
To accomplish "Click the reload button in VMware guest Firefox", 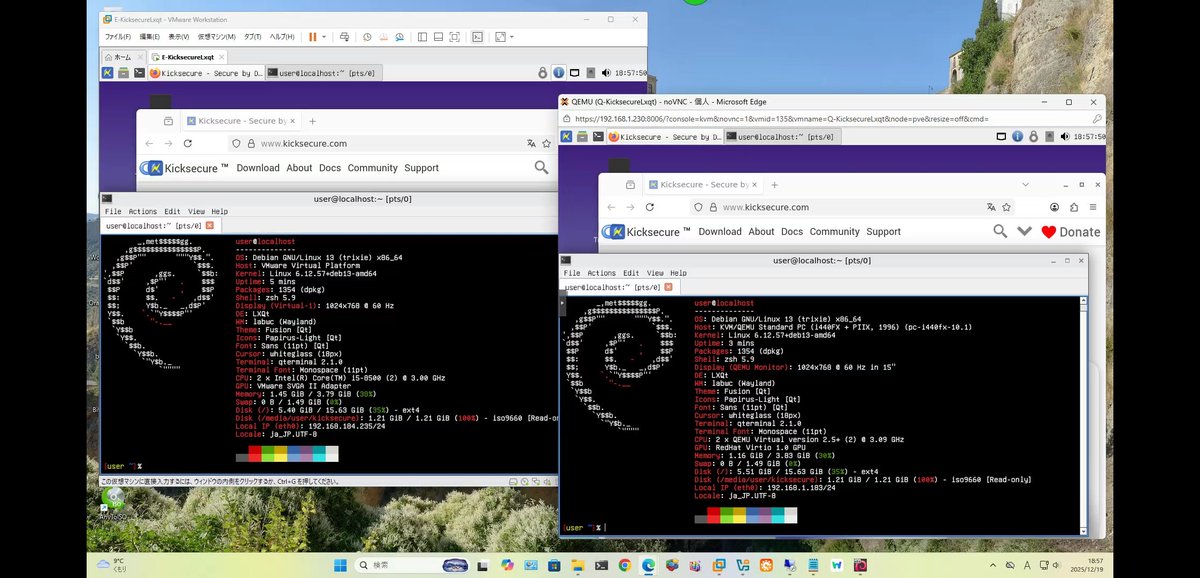I will pyautogui.click(x=187, y=144).
